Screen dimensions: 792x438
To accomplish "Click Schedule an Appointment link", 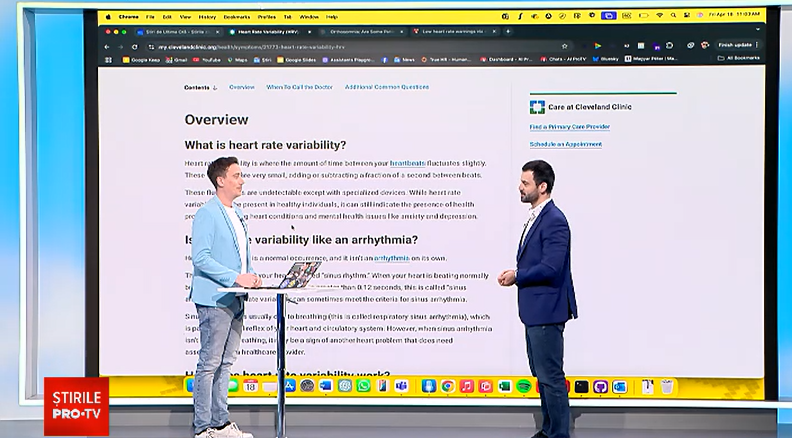I will 565,144.
